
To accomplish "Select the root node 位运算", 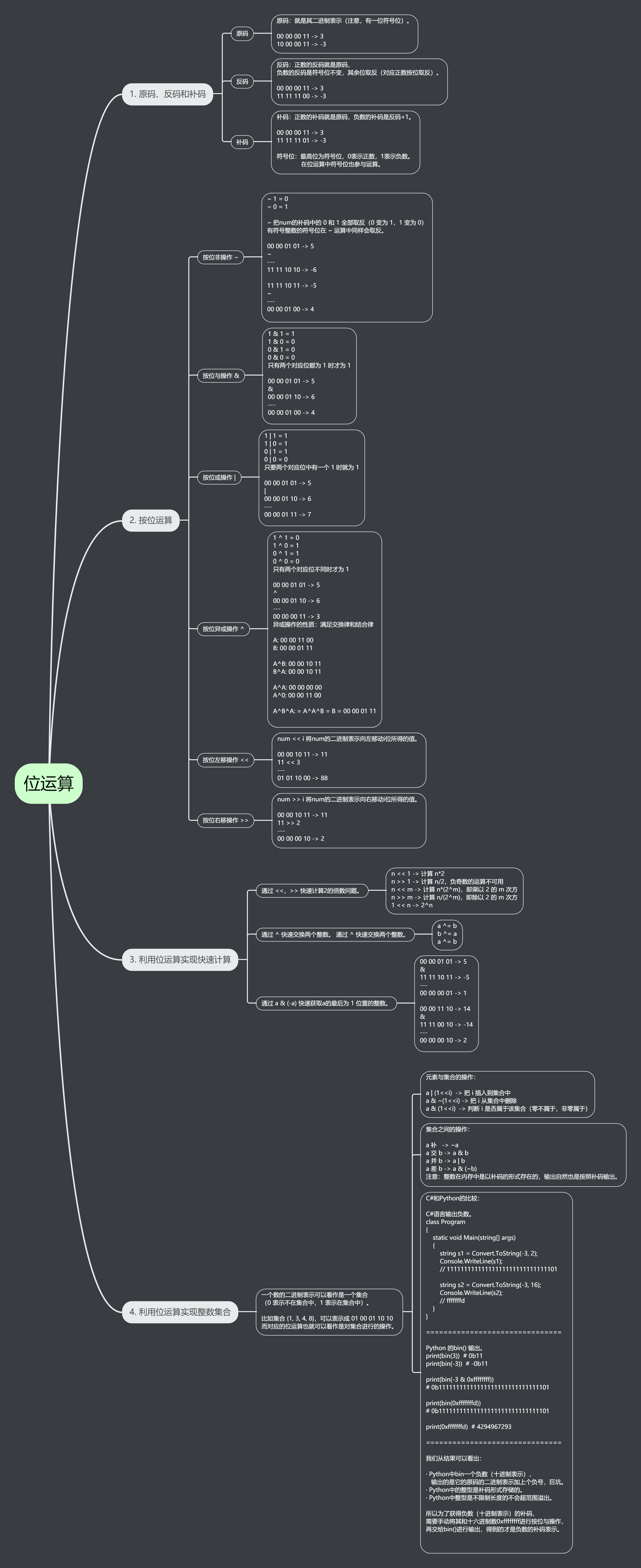I will pyautogui.click(x=49, y=783).
